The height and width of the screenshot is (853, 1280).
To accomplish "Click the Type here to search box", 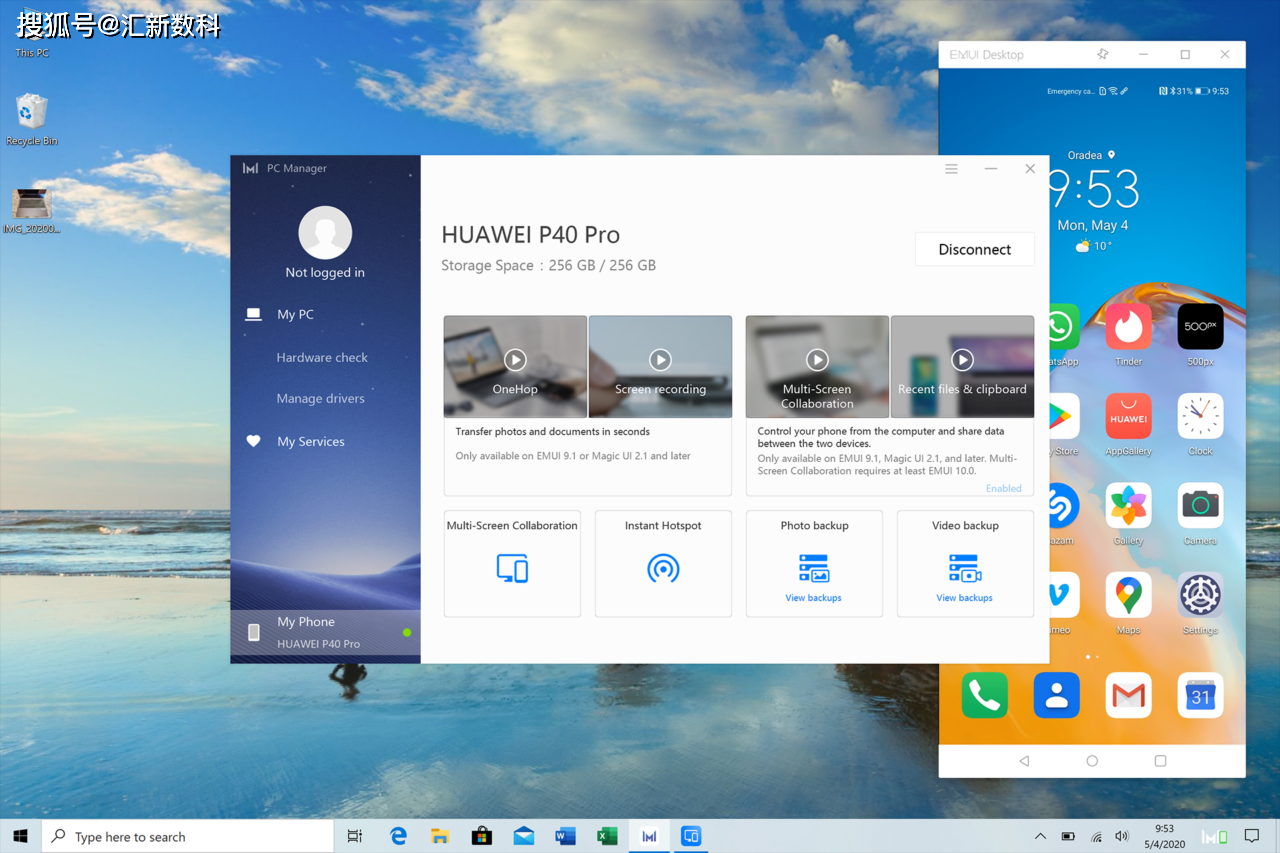I will pyautogui.click(x=187, y=836).
